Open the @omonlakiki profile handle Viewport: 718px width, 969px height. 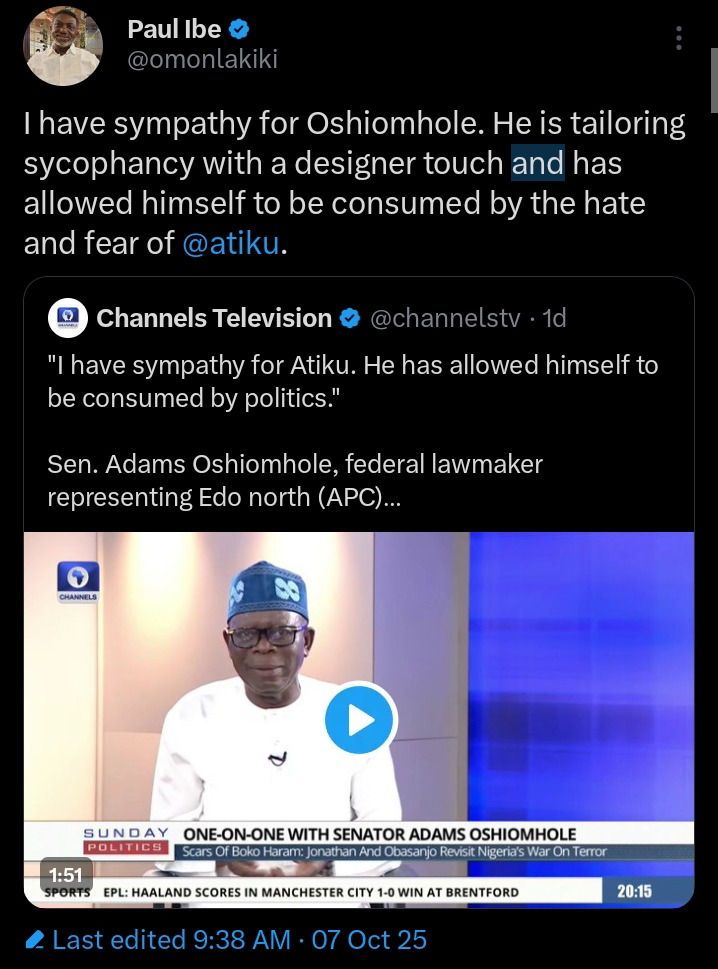pyautogui.click(x=202, y=60)
